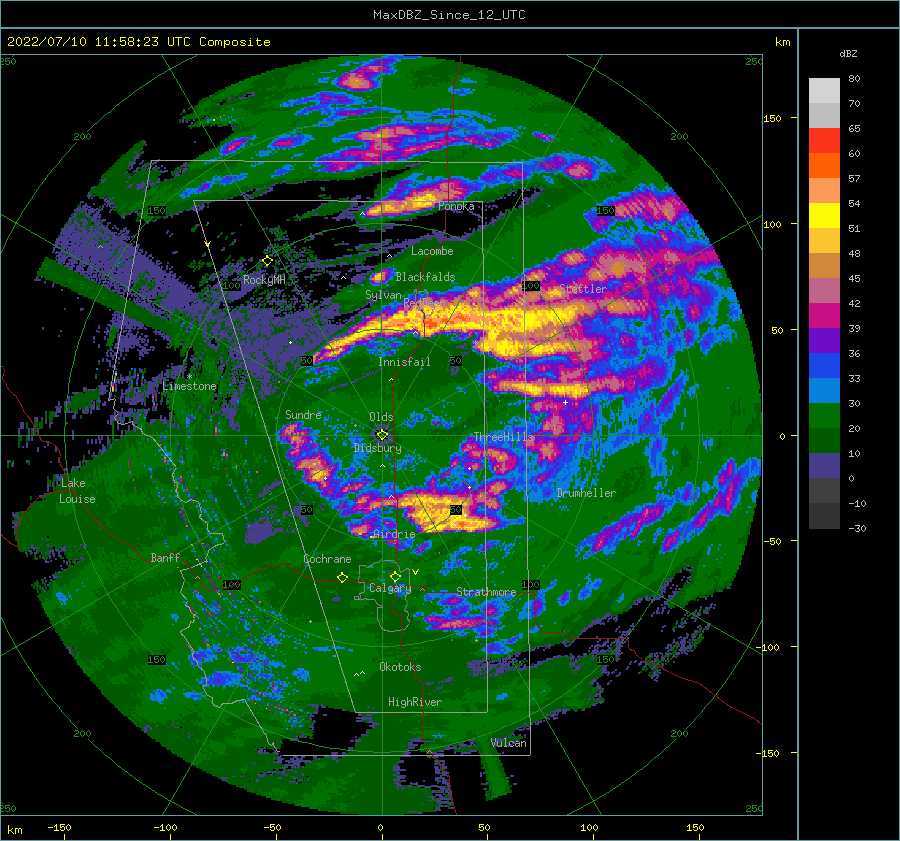Click the HighRiver town label
Image resolution: width=900 pixels, height=841 pixels.
click(x=415, y=702)
